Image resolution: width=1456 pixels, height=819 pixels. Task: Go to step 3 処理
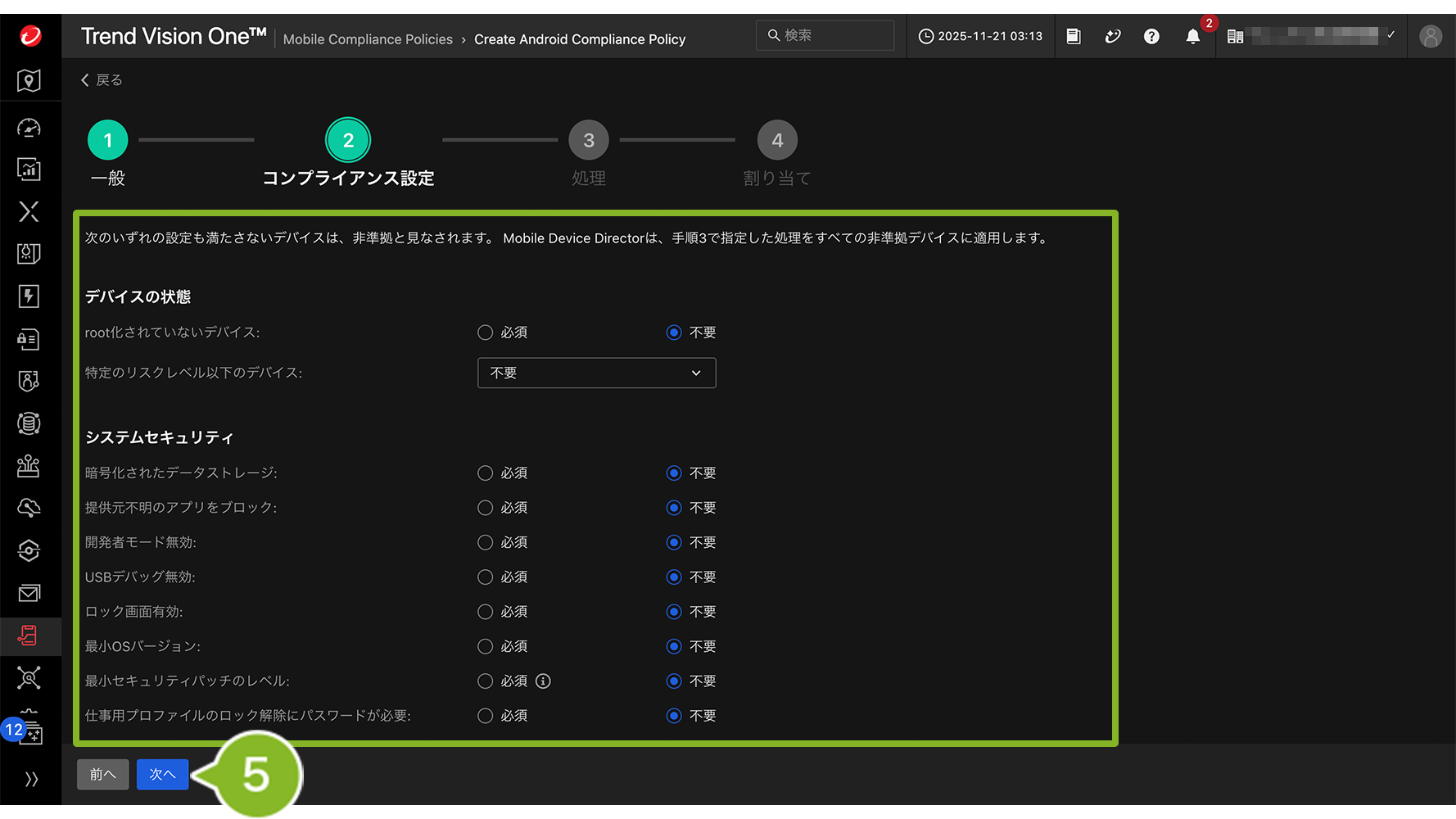[588, 141]
